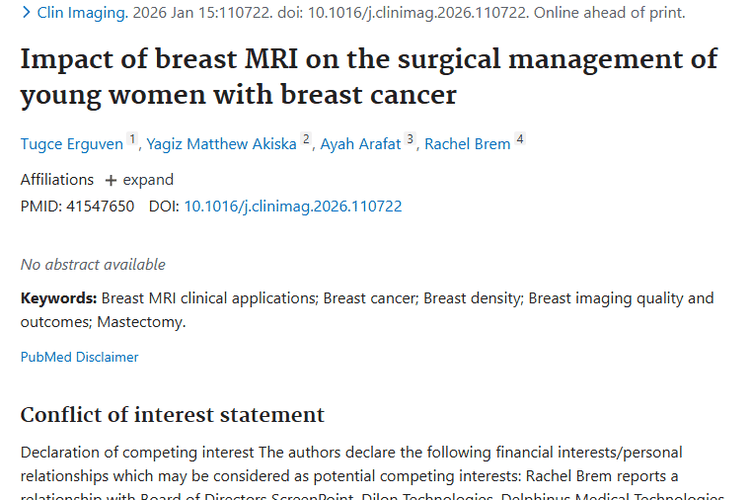Click the article title heading
The image size is (750, 500).
tap(369, 76)
